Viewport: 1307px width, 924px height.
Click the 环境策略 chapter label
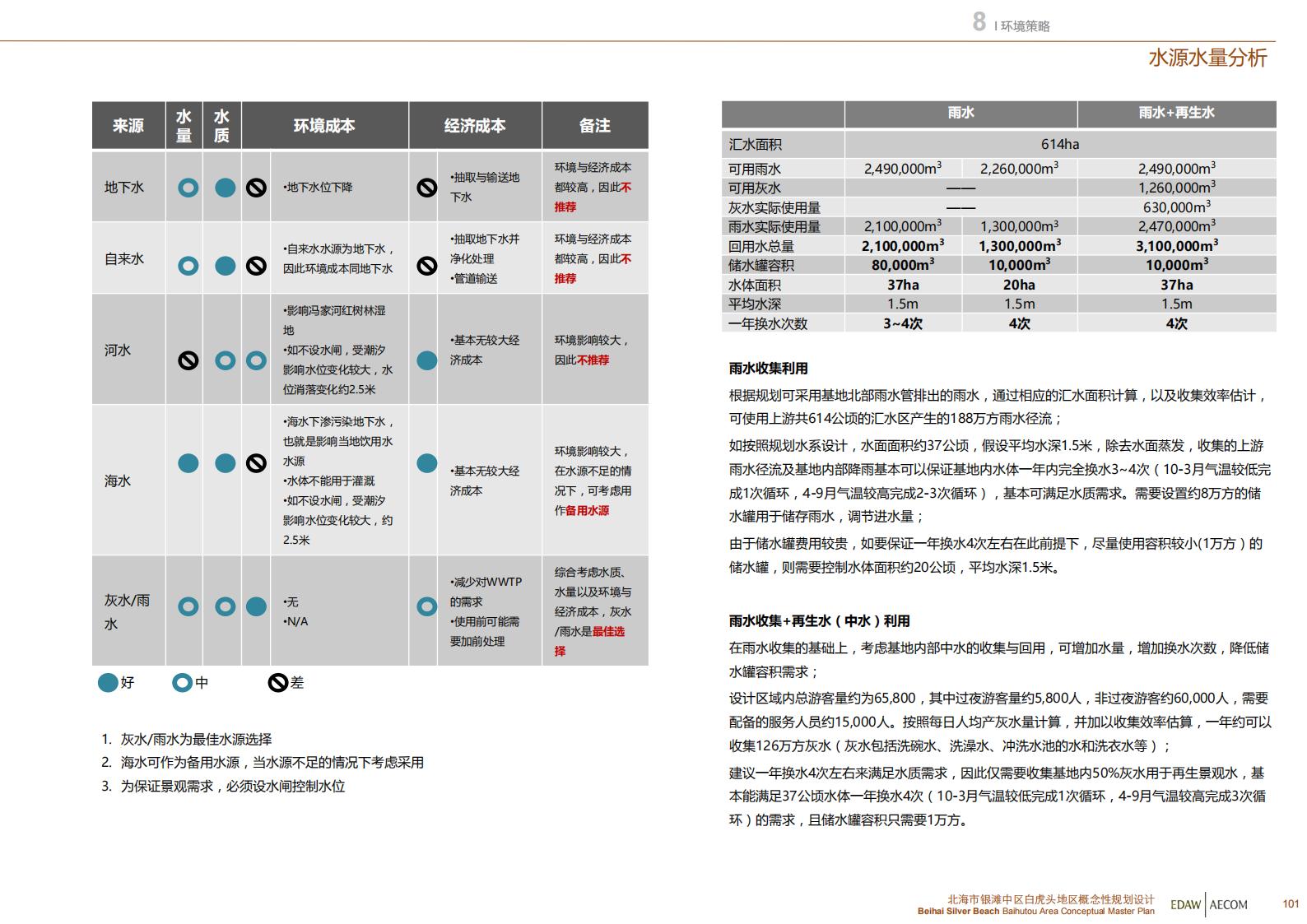(1026, 26)
